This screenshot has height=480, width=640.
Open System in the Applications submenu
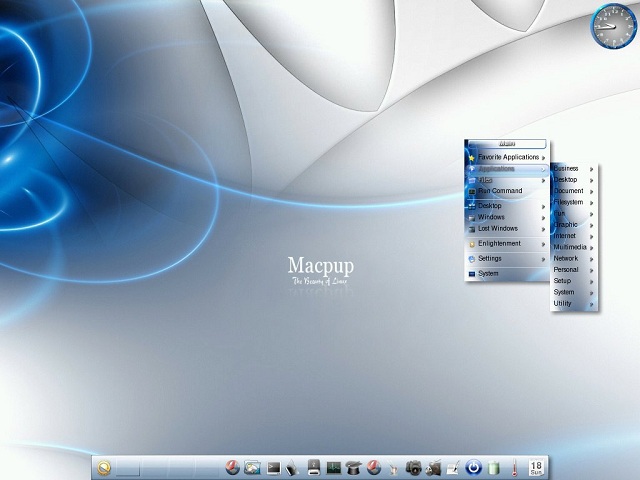click(x=573, y=292)
